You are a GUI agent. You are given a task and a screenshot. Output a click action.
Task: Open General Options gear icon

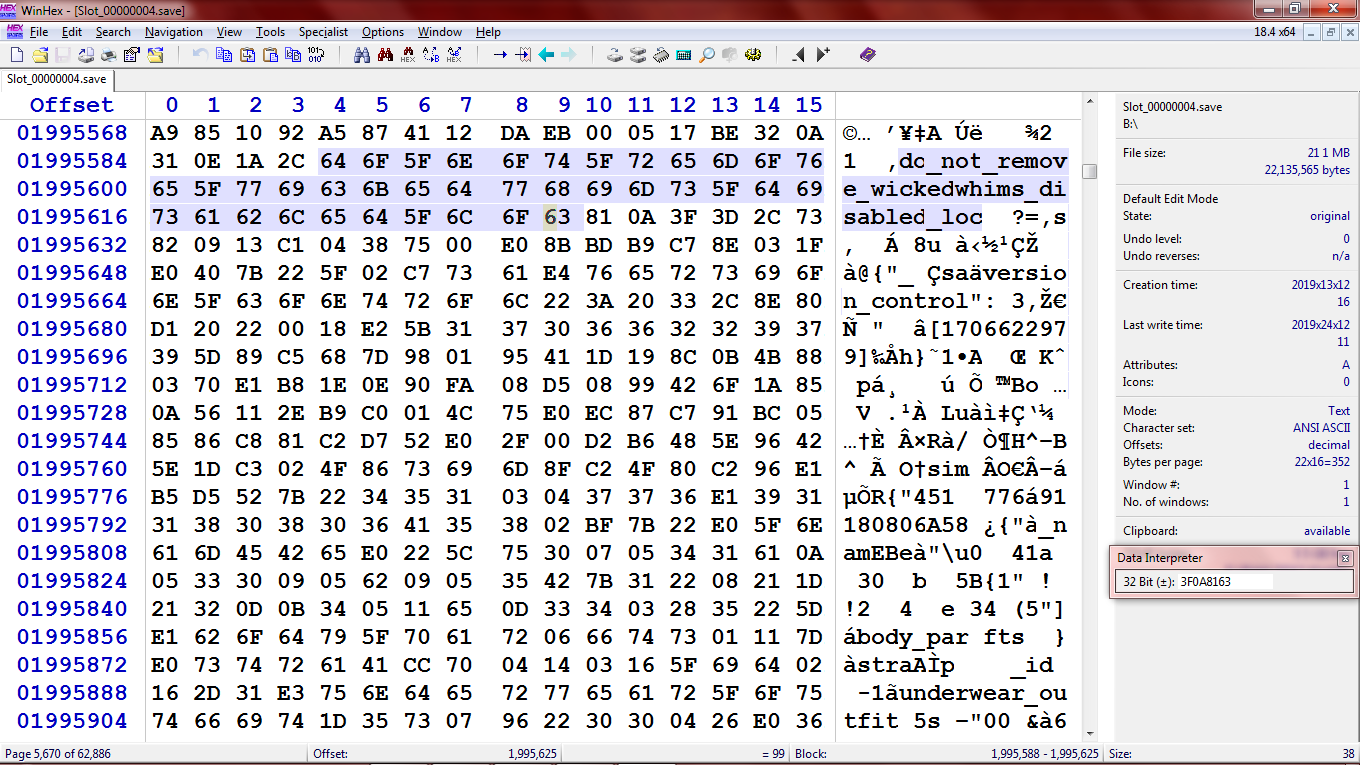(753, 55)
